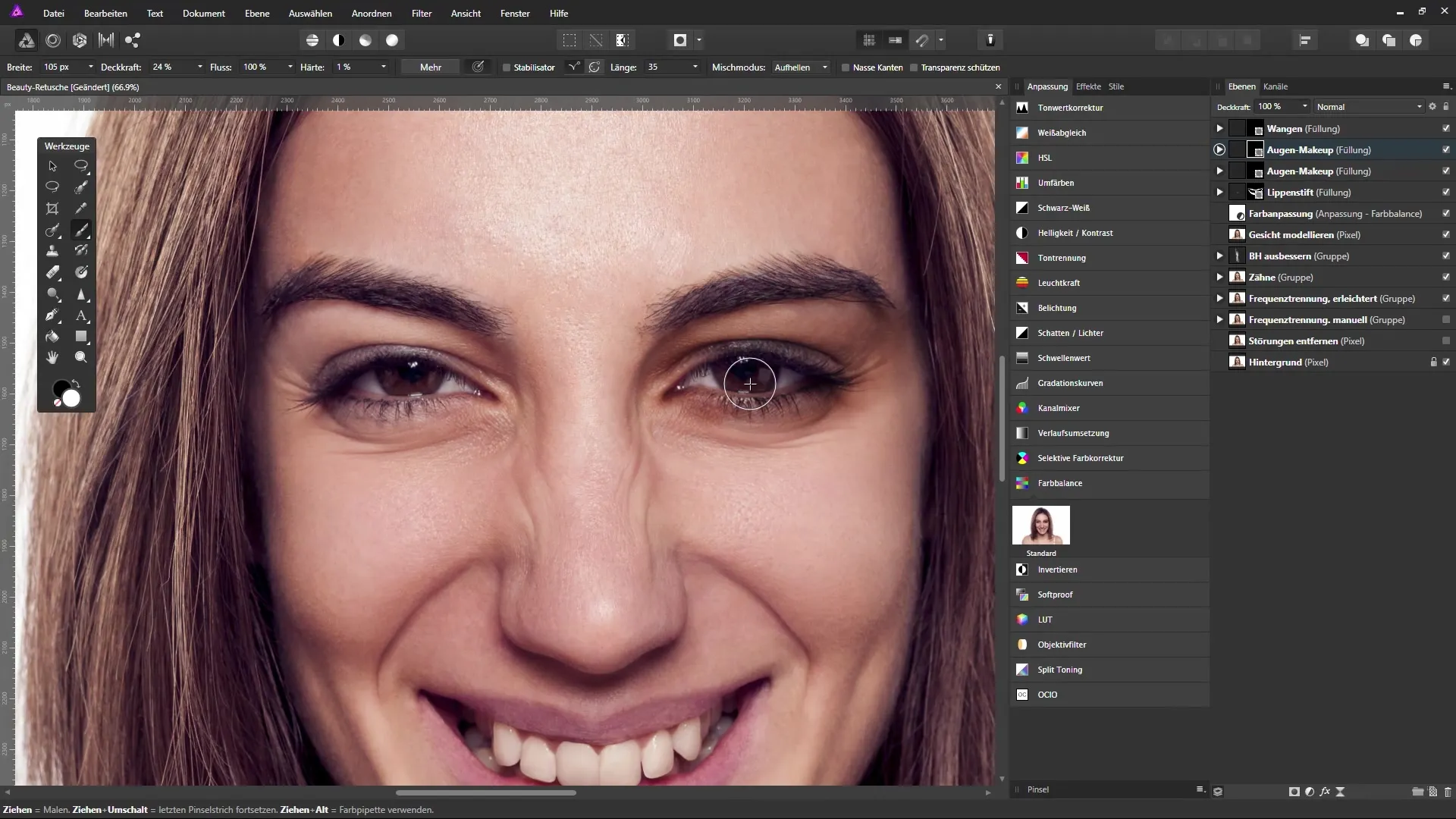Select the Zoom magnifier tool

(81, 357)
